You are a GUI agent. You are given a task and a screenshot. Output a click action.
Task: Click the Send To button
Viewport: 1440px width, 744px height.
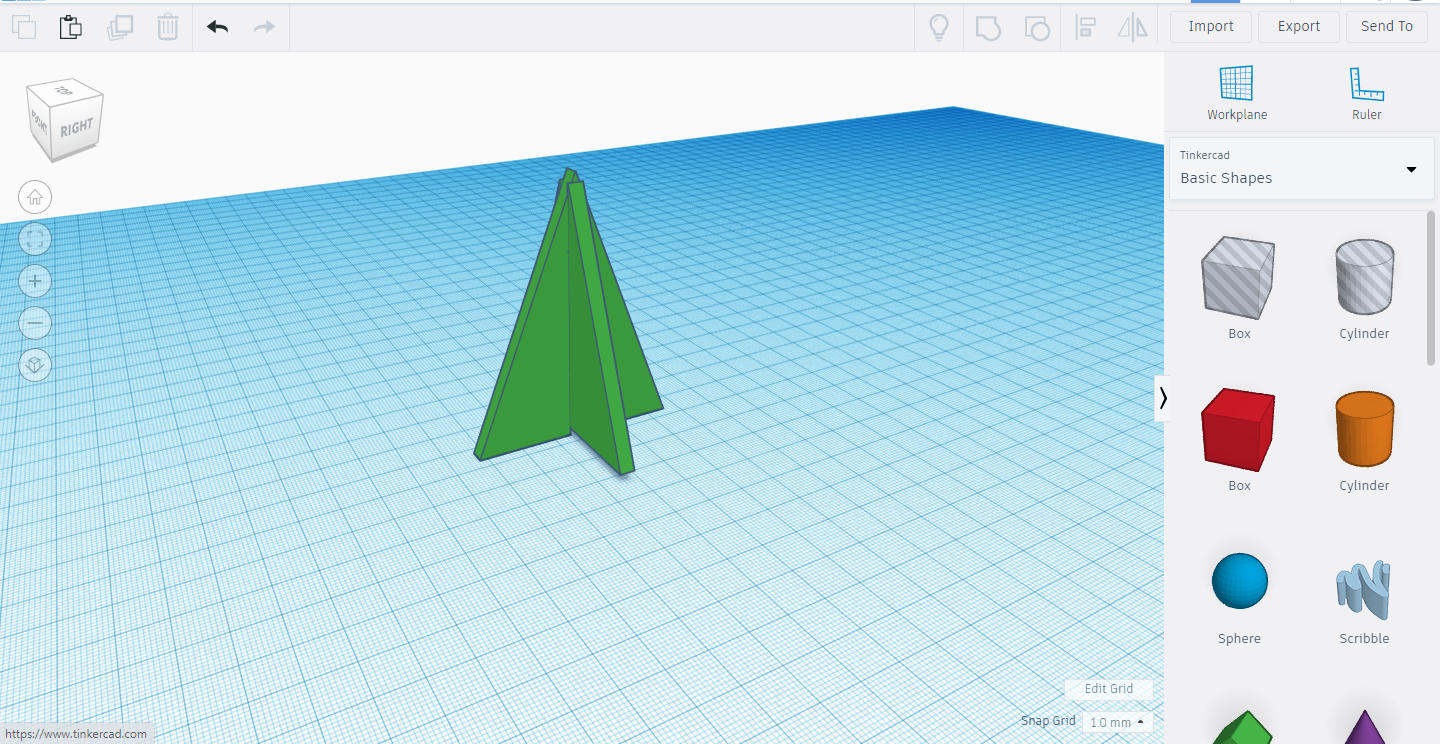pyautogui.click(x=1387, y=27)
